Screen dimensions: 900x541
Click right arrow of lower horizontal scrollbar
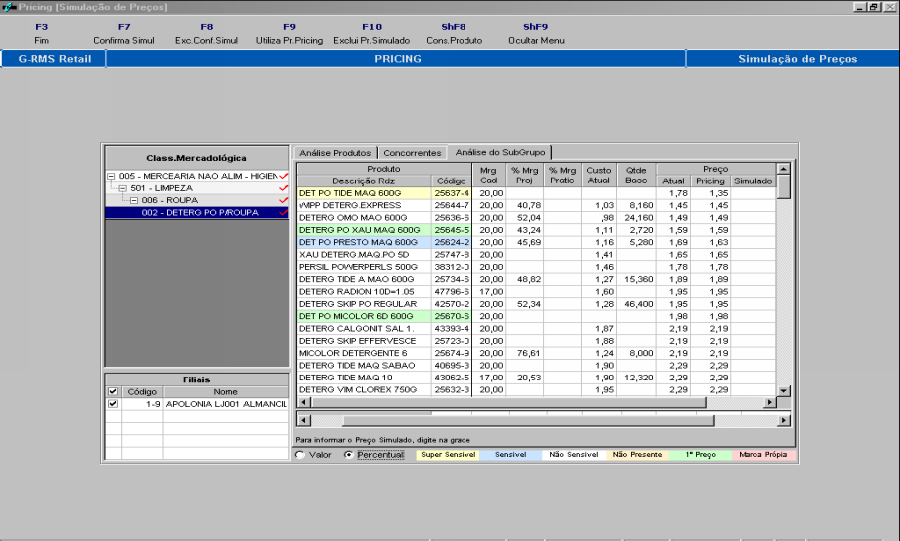point(784,420)
